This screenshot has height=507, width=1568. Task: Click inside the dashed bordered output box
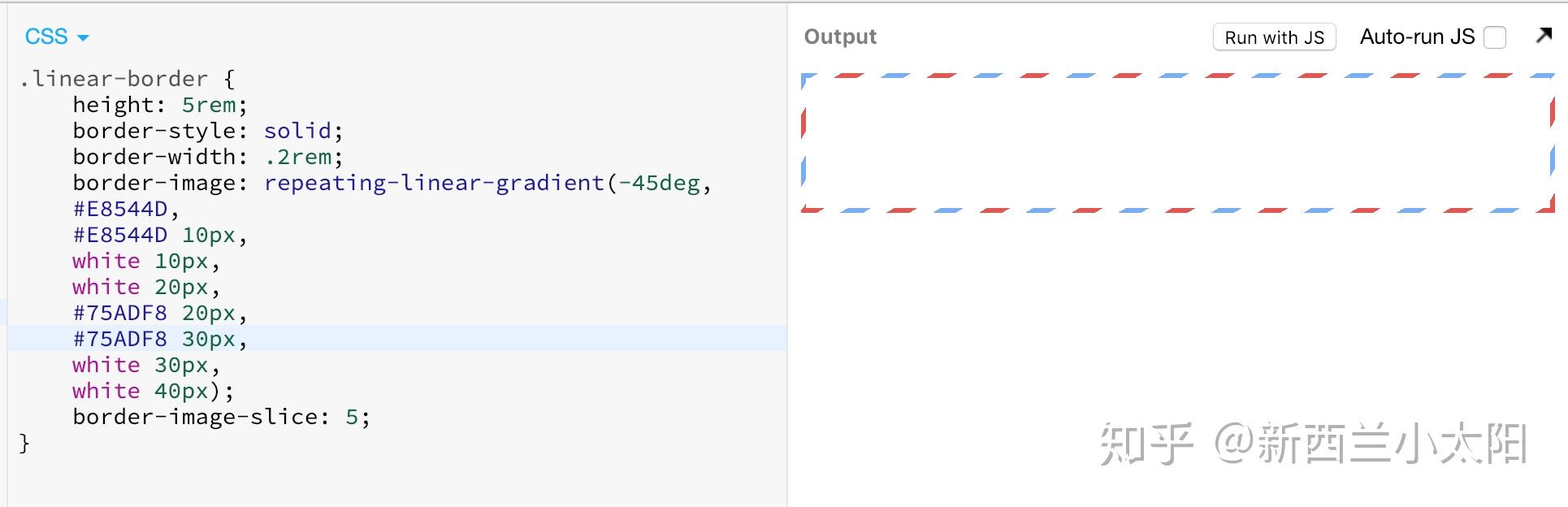coord(1177,143)
